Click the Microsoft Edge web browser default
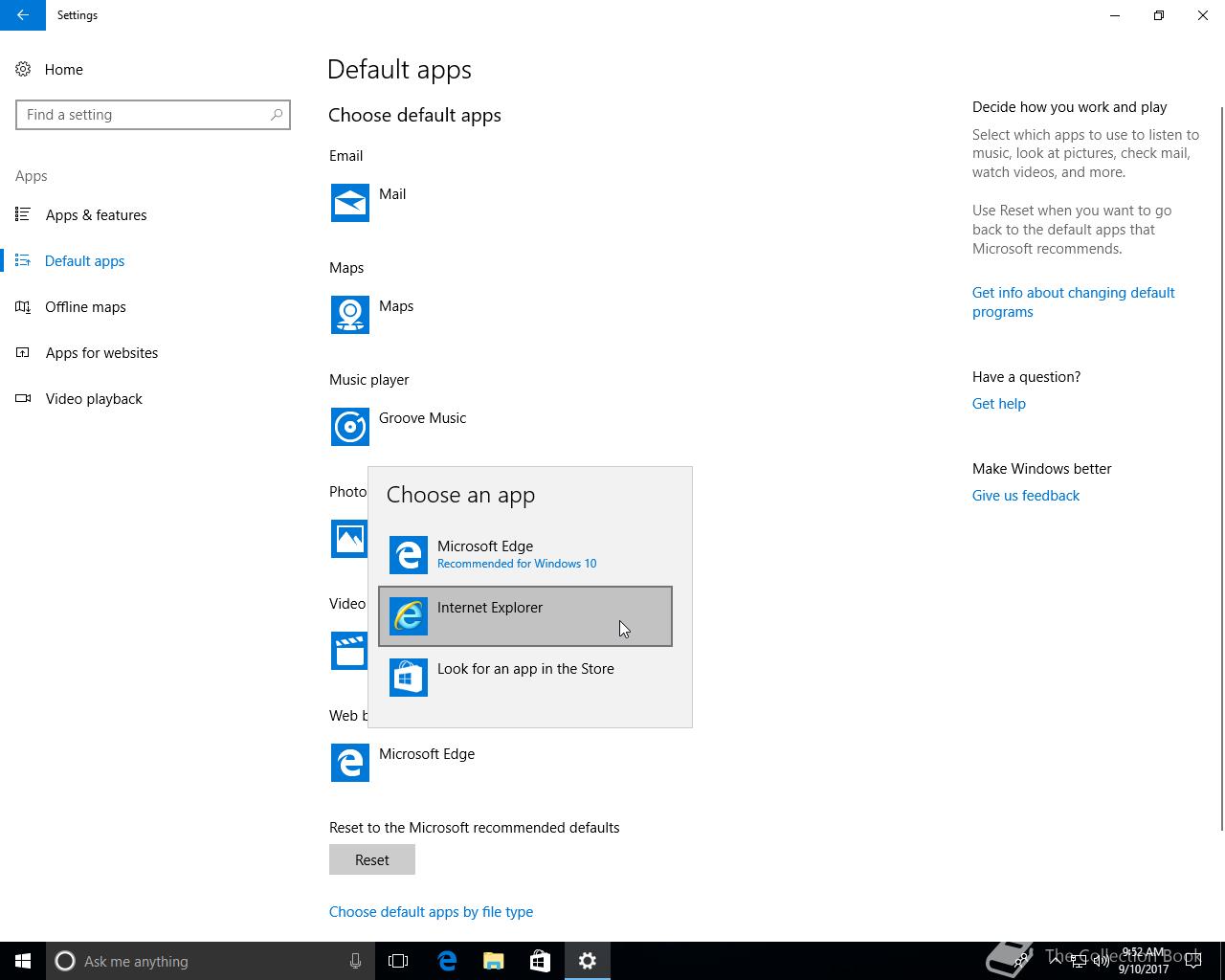1225x980 pixels. (403, 763)
